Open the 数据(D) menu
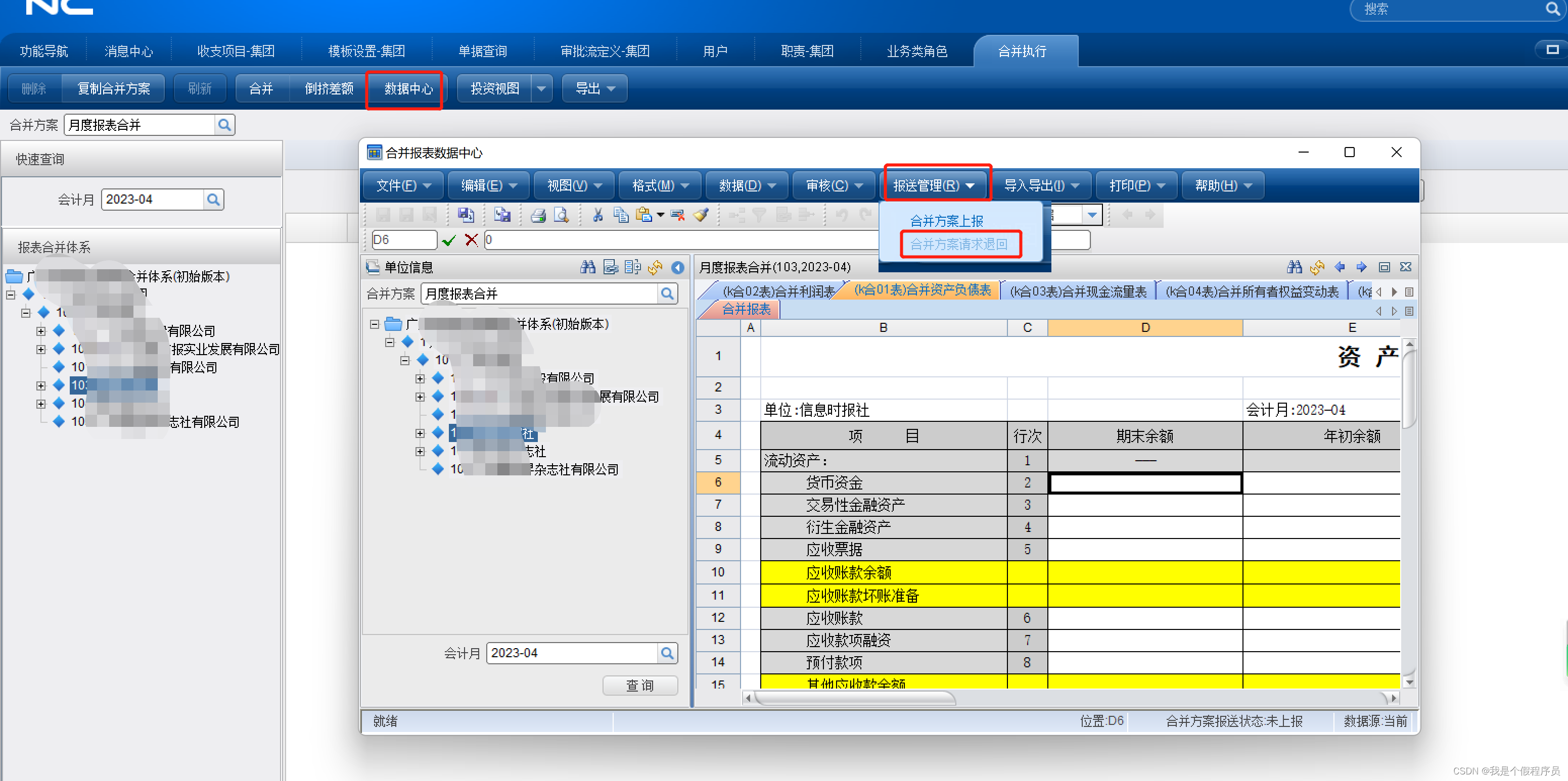The height and width of the screenshot is (781, 1568). click(x=748, y=185)
